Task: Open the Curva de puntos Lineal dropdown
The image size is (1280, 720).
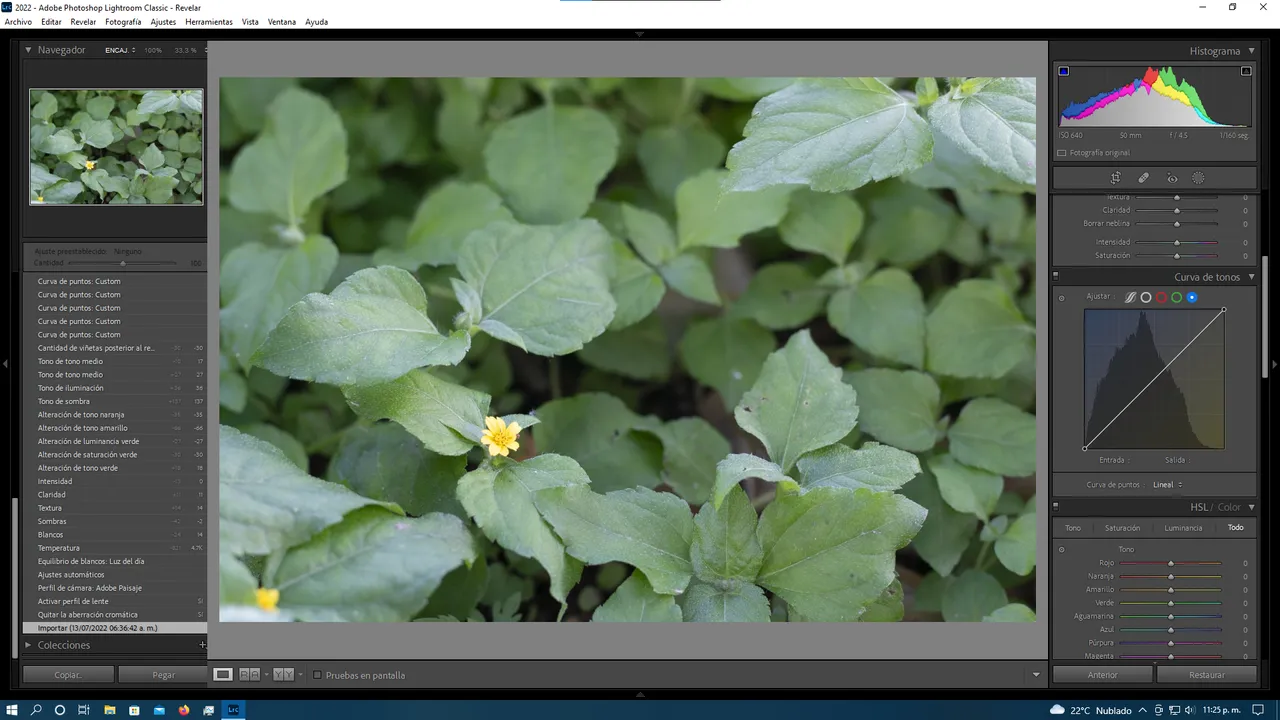Action: pos(1167,485)
